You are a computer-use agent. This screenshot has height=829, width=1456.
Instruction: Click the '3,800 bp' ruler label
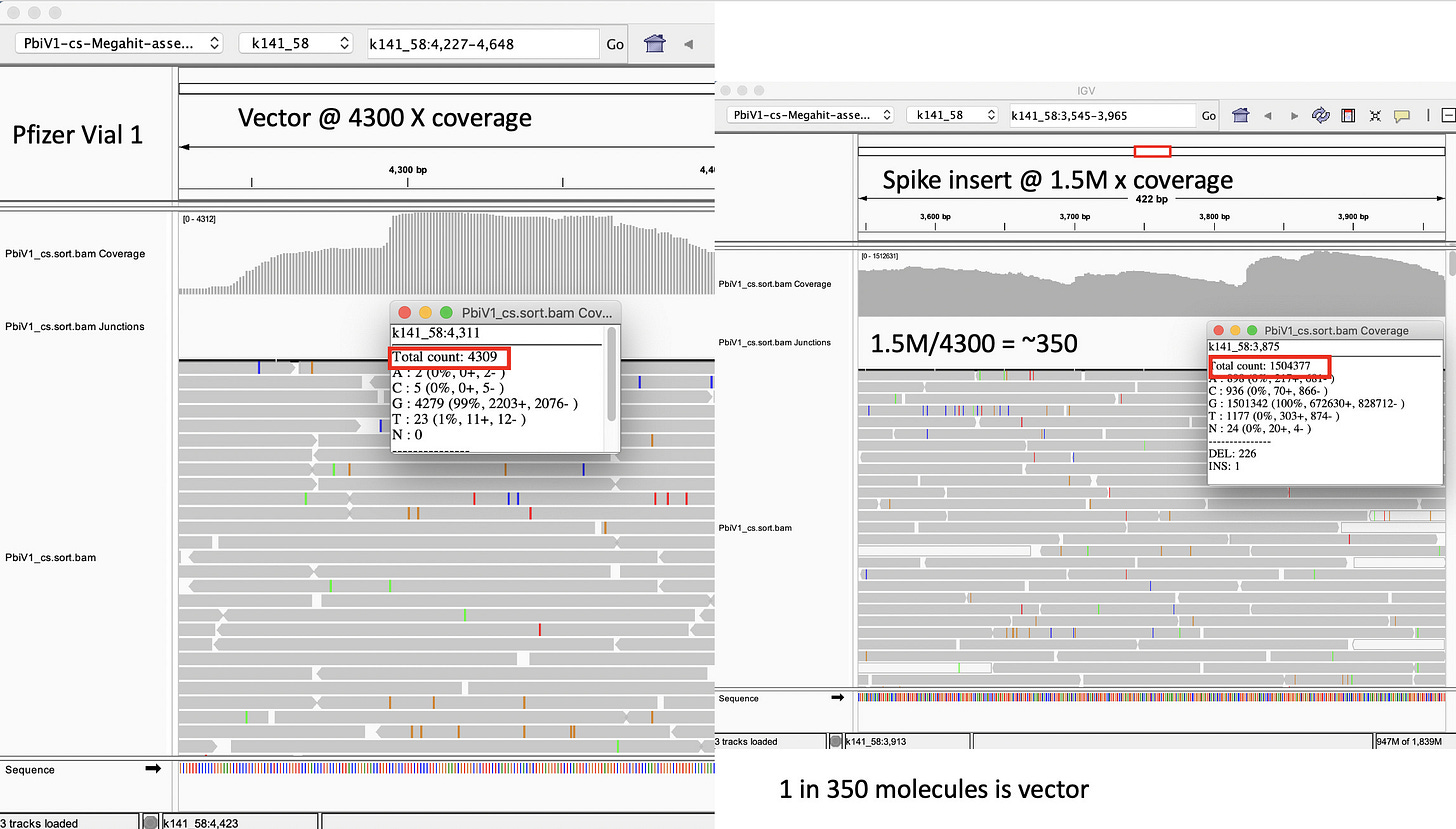[1213, 216]
